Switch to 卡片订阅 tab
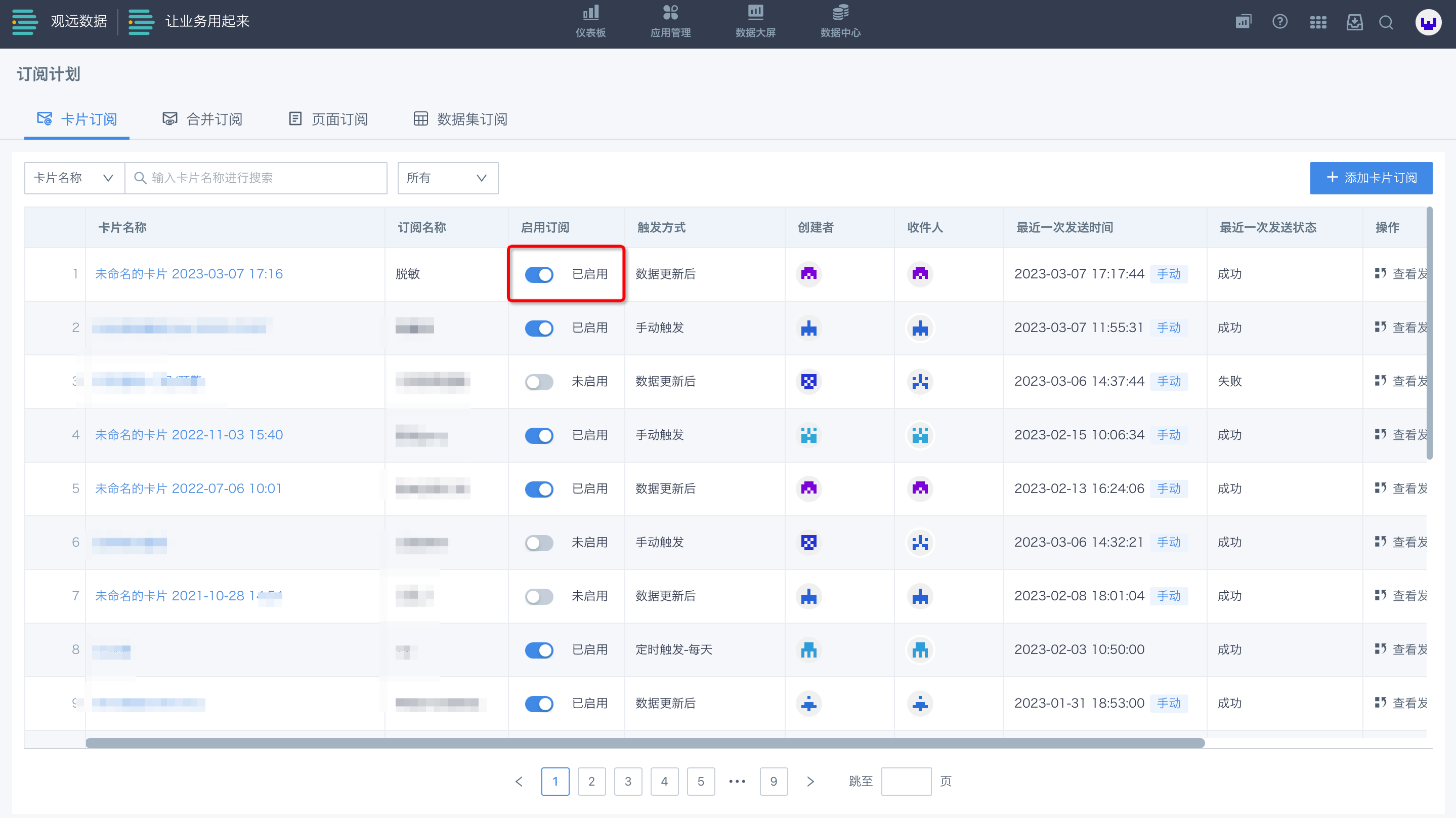This screenshot has height=818, width=1456. (77, 119)
